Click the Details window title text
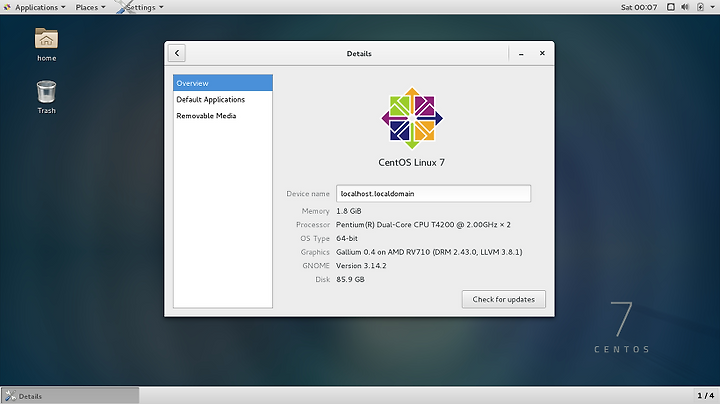The height and width of the screenshot is (404, 720). [359, 54]
